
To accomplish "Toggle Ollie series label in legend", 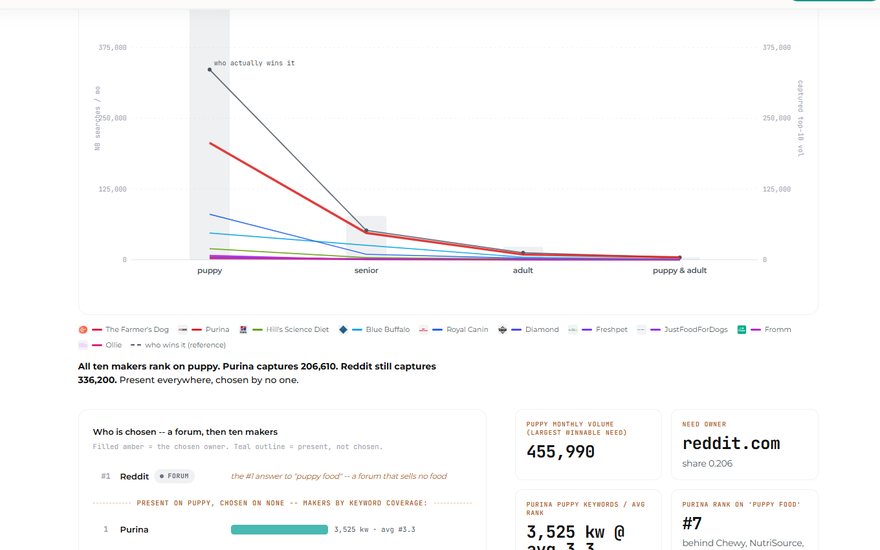I will [113, 345].
